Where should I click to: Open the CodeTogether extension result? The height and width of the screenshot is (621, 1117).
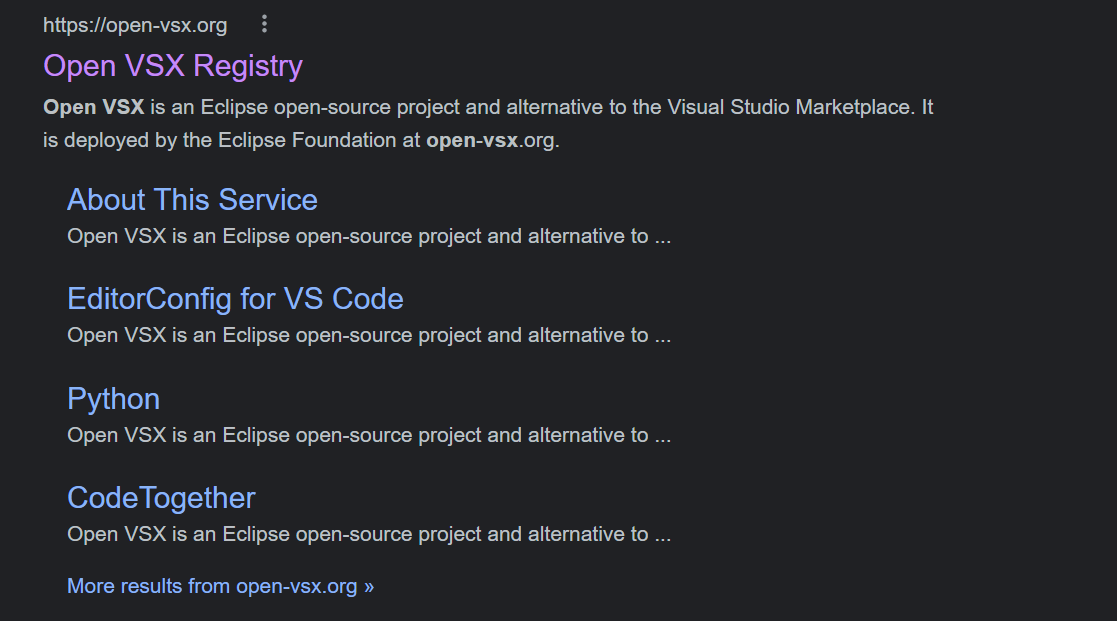tap(160, 497)
